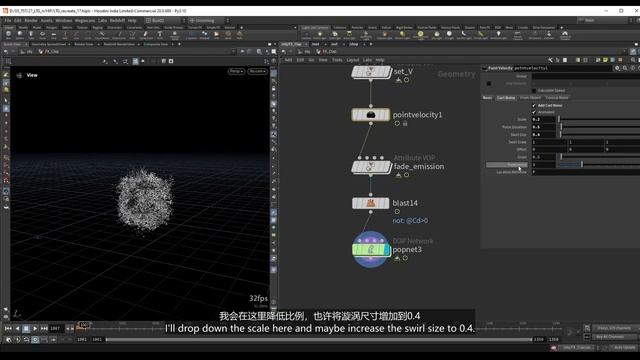Screen dimensions: 640x360
Task: Switch to Composite View tab
Action: [x=156, y=44]
